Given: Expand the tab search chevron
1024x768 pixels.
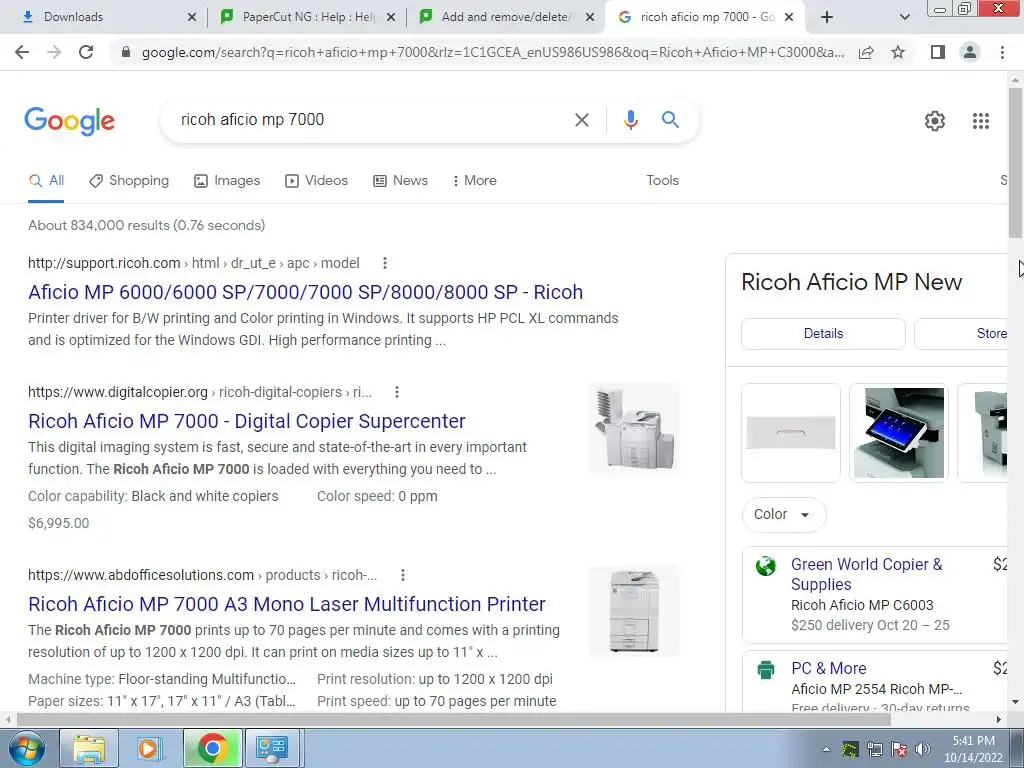Looking at the screenshot, I should pos(904,18).
